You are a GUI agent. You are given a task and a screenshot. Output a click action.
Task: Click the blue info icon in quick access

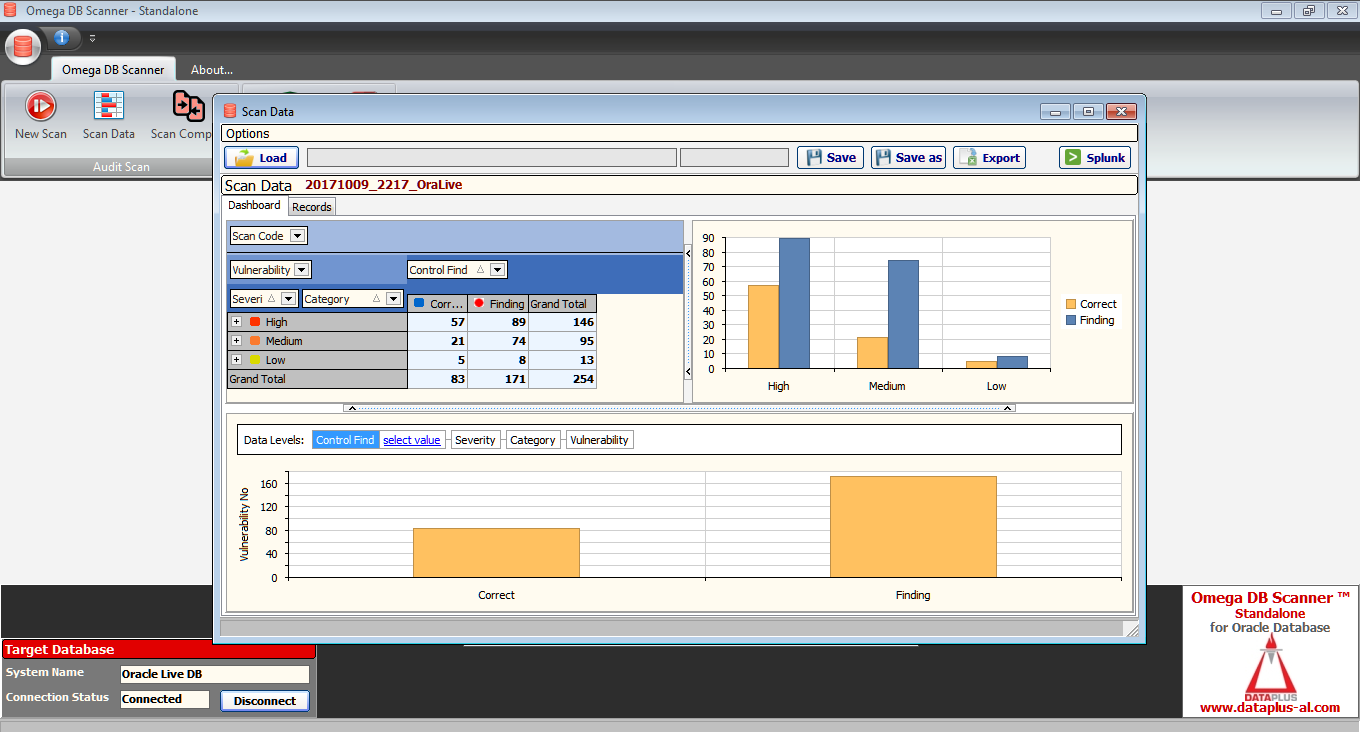tap(62, 38)
